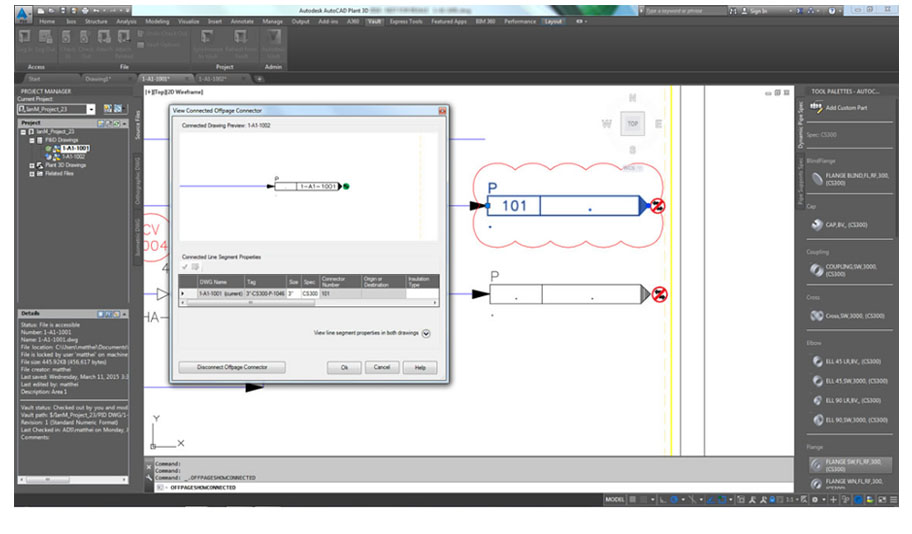The image size is (912, 534).
Task: Click the Add Custom Part icon
Action: click(x=816, y=107)
